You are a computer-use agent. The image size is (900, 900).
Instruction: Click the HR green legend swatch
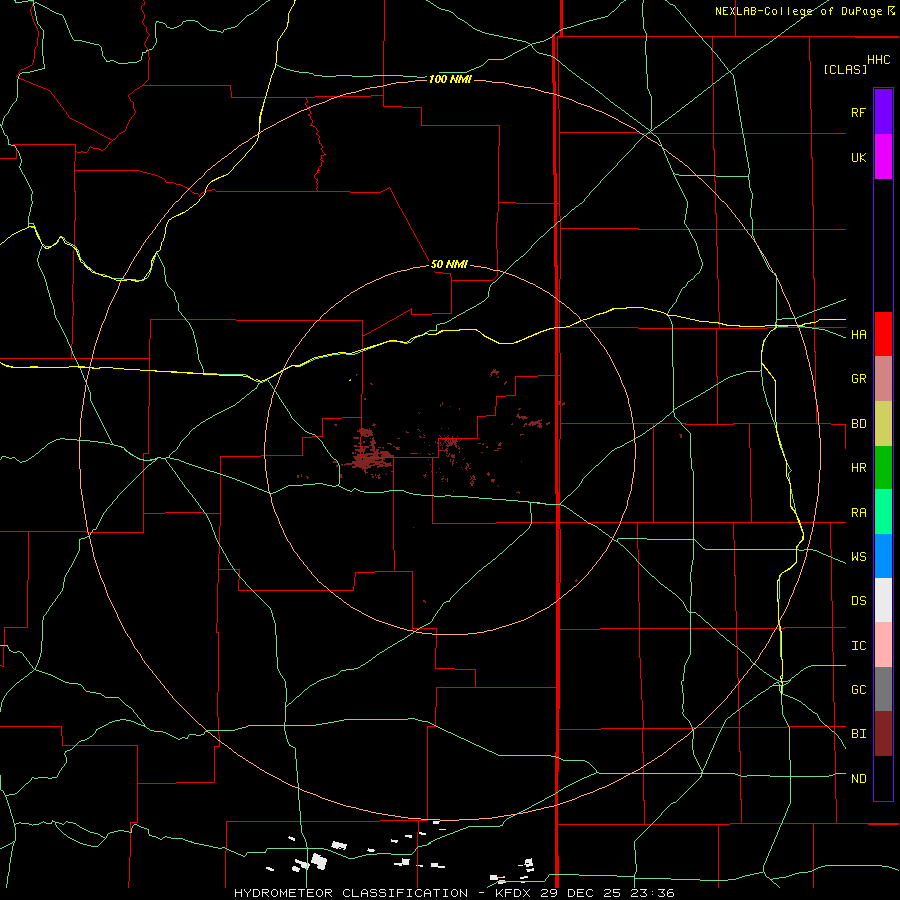click(x=883, y=468)
